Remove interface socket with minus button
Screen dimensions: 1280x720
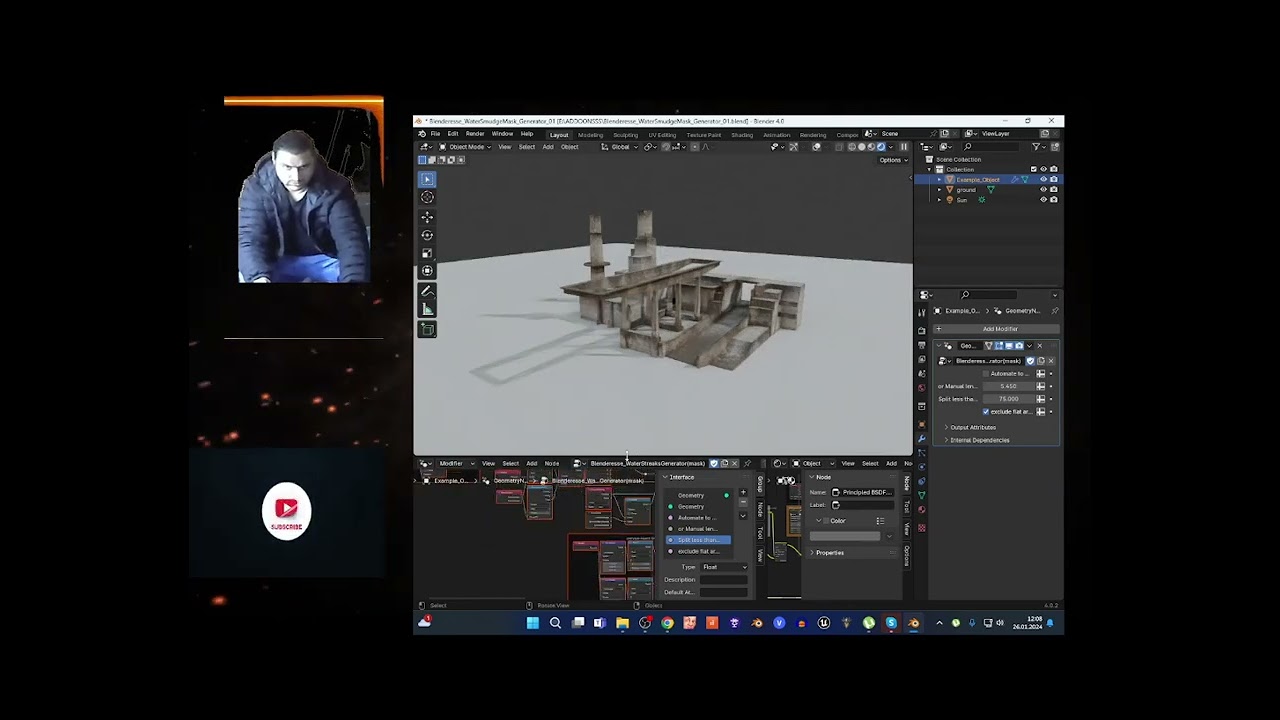tap(743, 502)
